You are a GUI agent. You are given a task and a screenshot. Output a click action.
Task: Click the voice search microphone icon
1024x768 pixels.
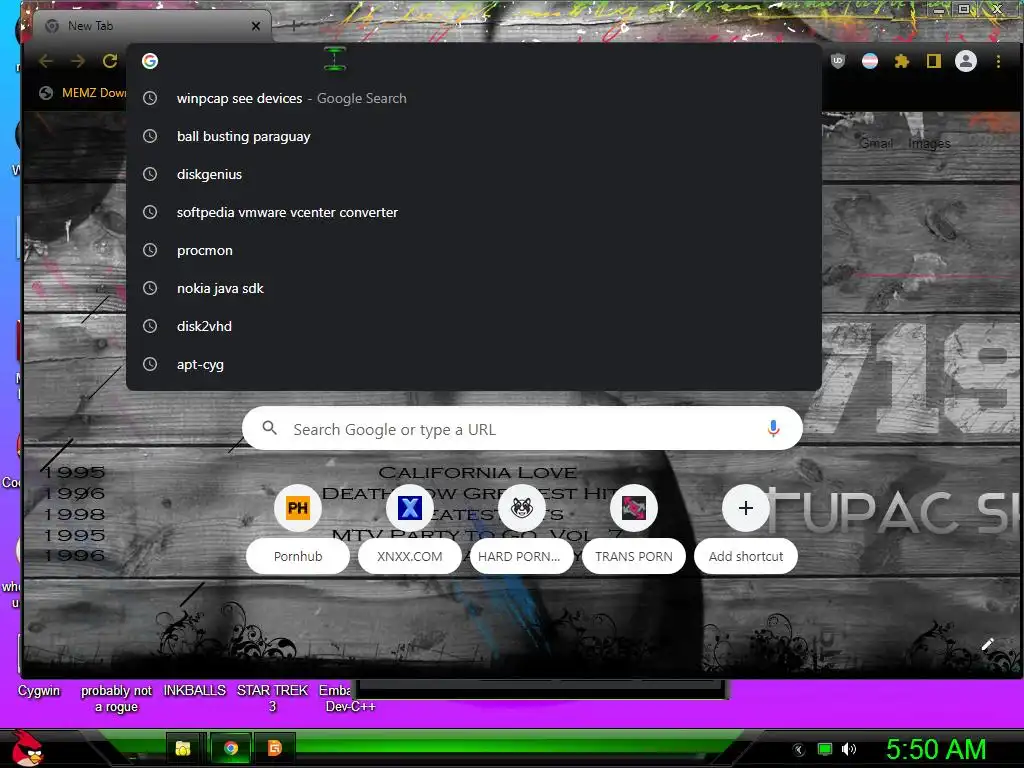(773, 428)
